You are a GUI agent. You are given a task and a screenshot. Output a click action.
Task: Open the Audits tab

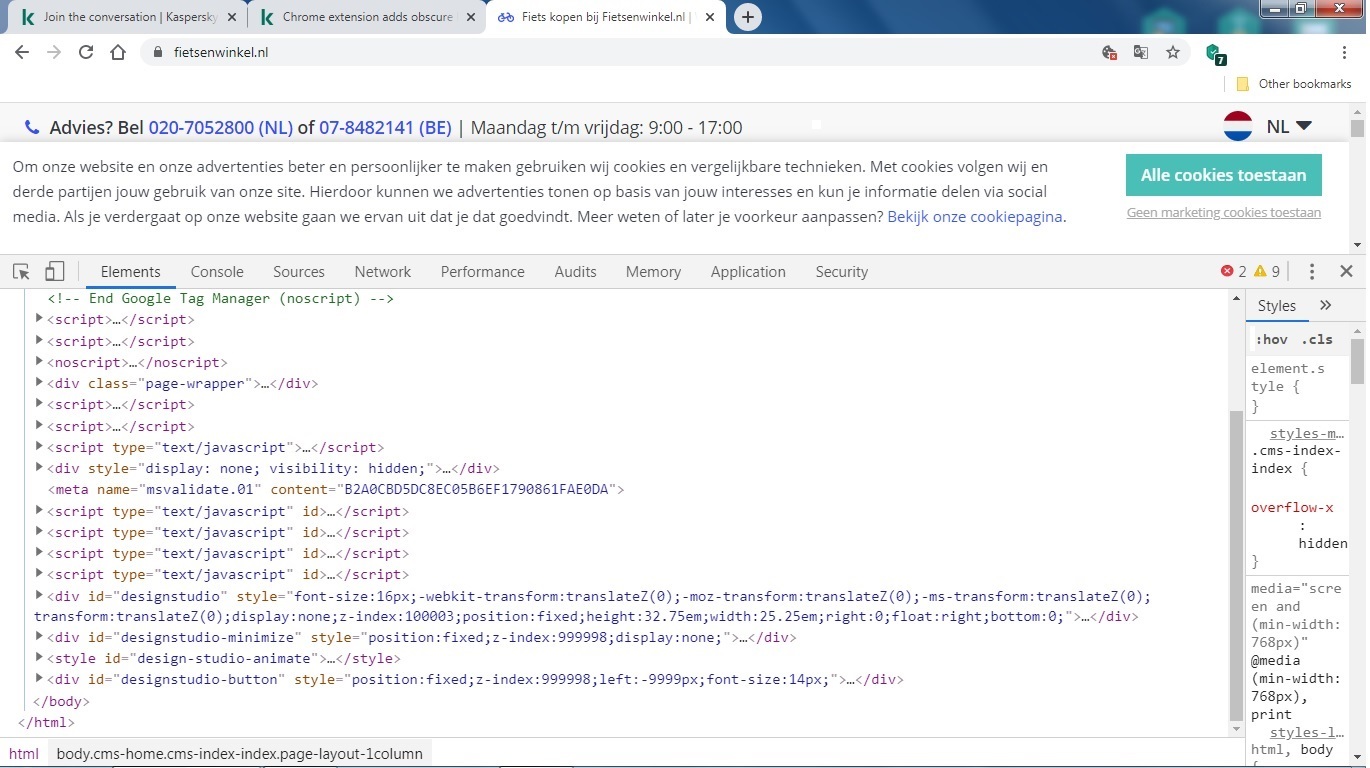click(575, 271)
